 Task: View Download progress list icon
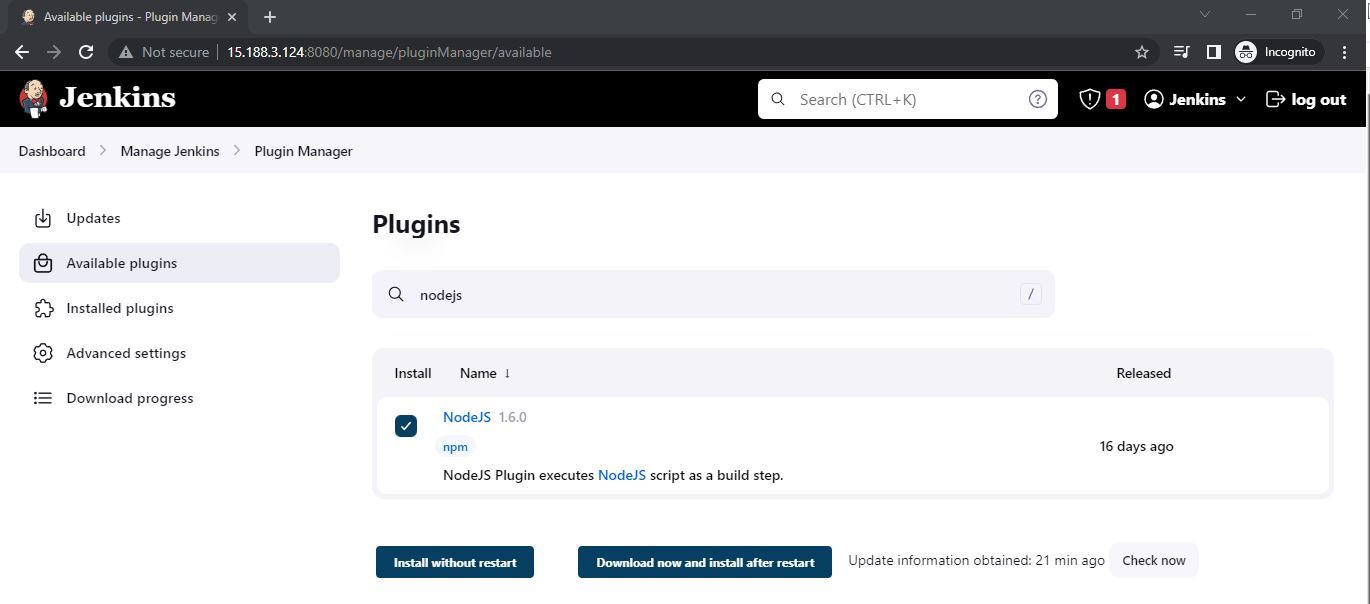pyautogui.click(x=42, y=397)
